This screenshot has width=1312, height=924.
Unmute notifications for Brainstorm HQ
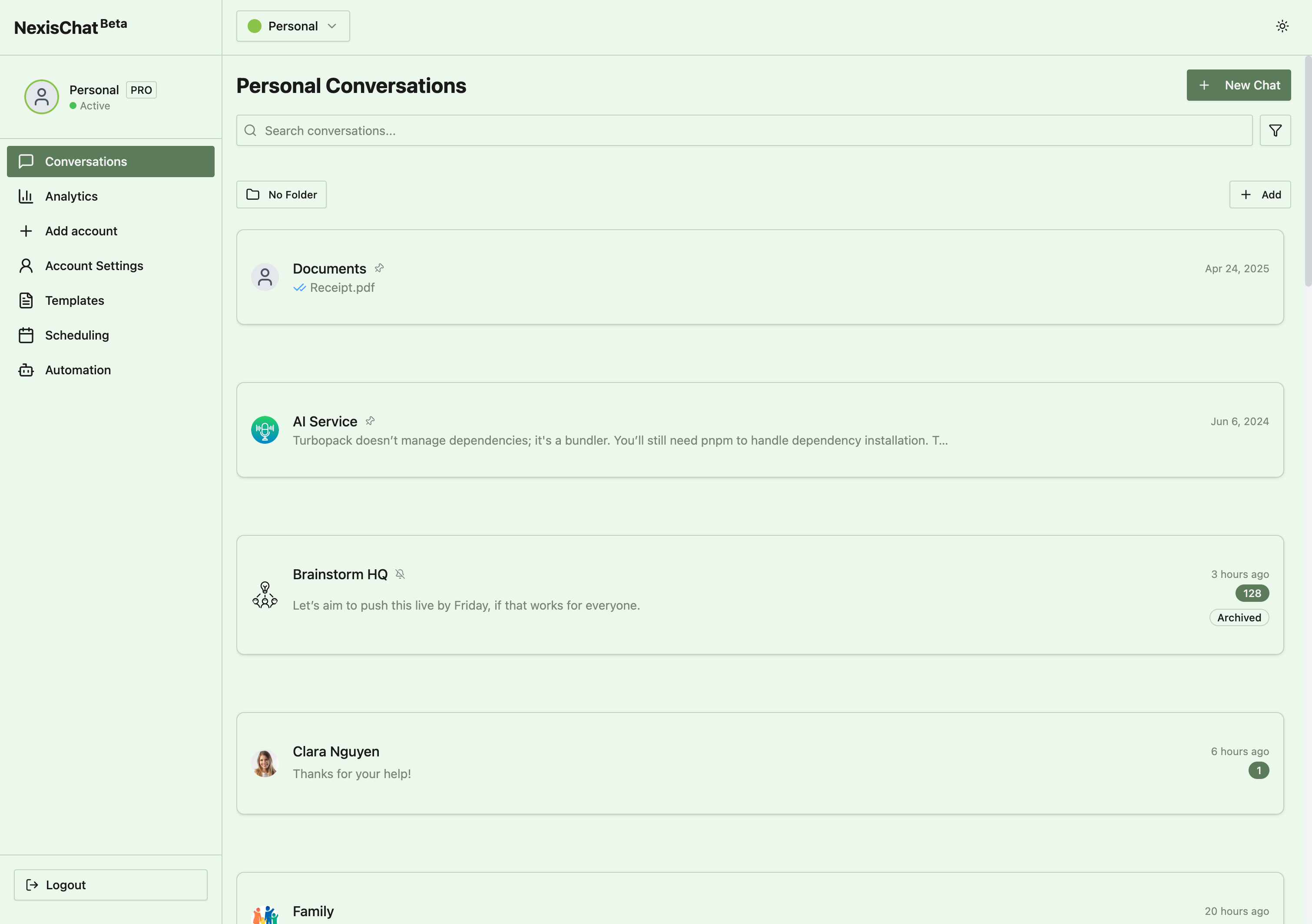[x=400, y=573]
